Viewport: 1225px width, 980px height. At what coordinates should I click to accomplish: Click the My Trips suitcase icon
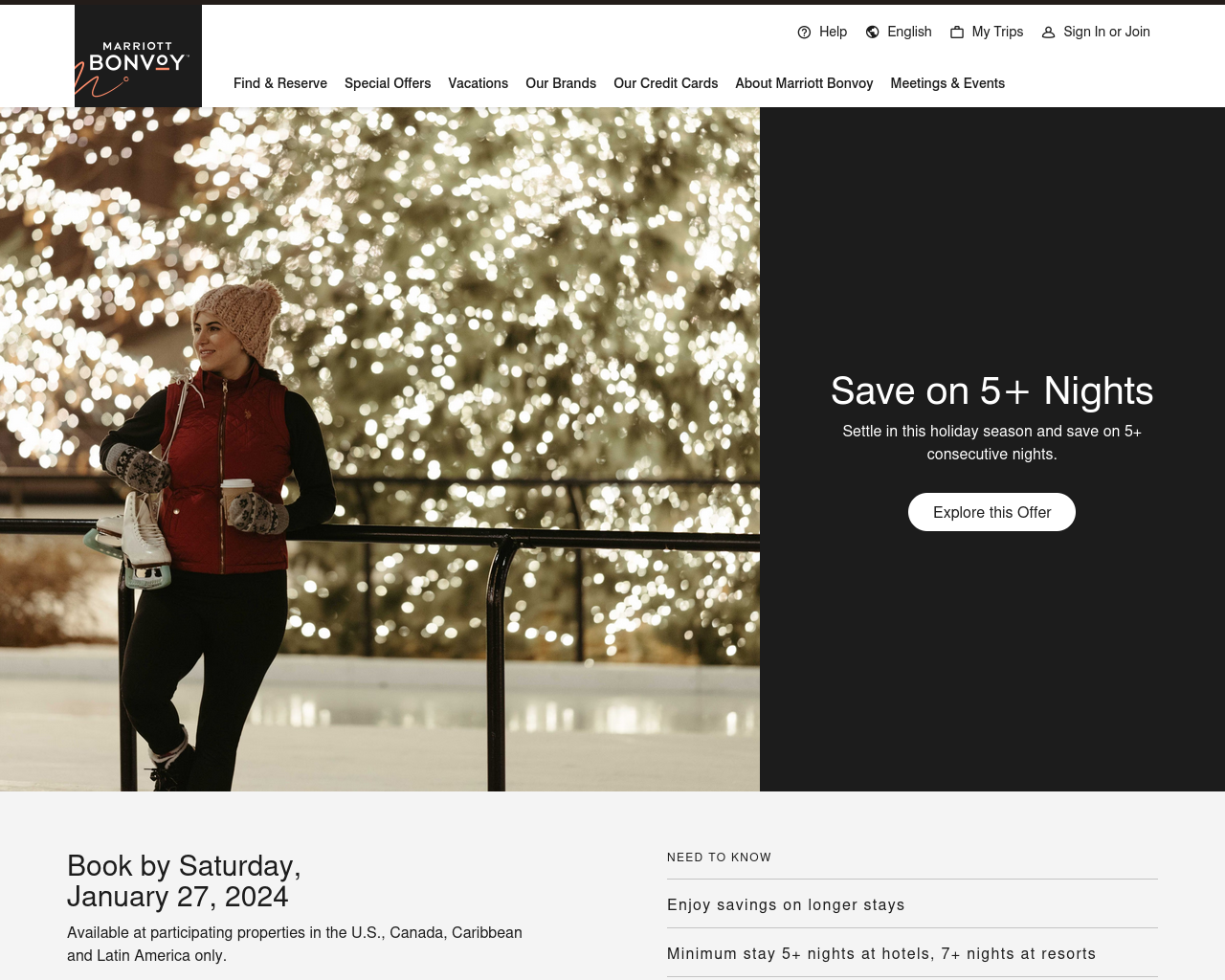point(956,33)
